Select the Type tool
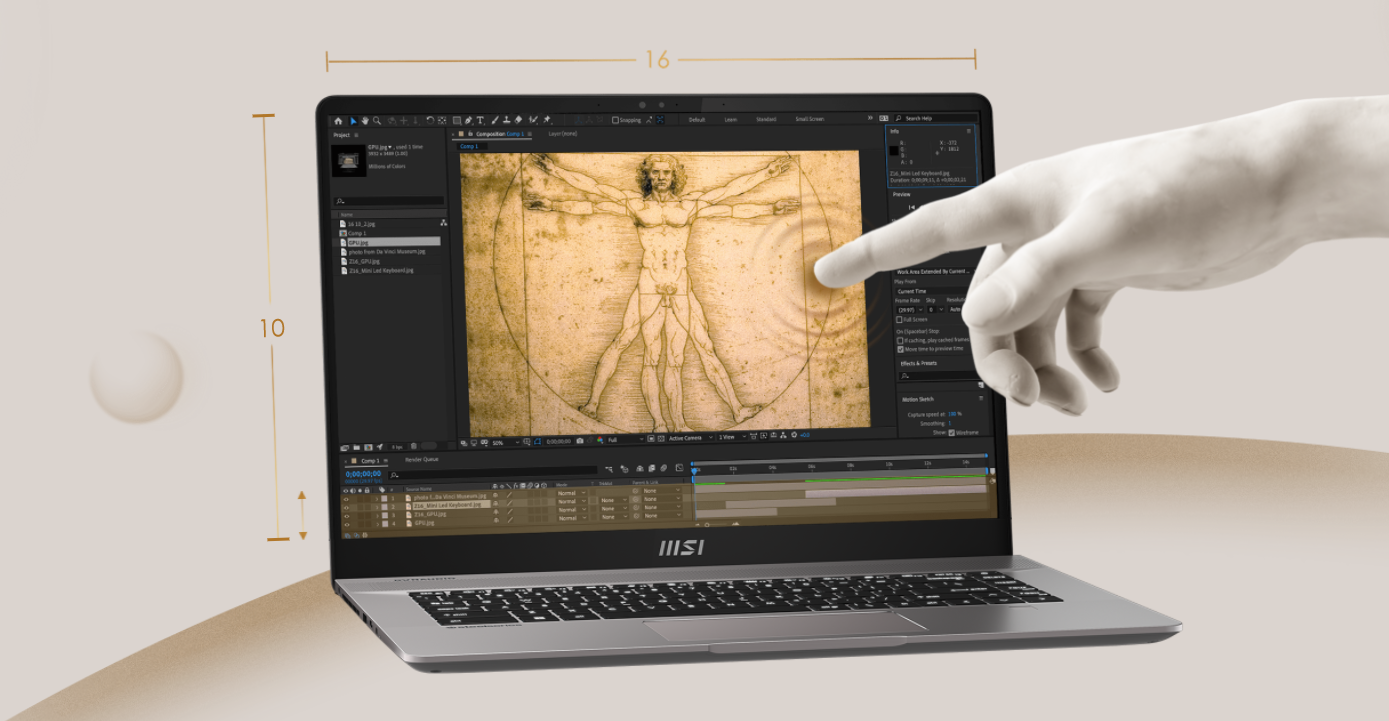The height and width of the screenshot is (721, 1389). (481, 120)
